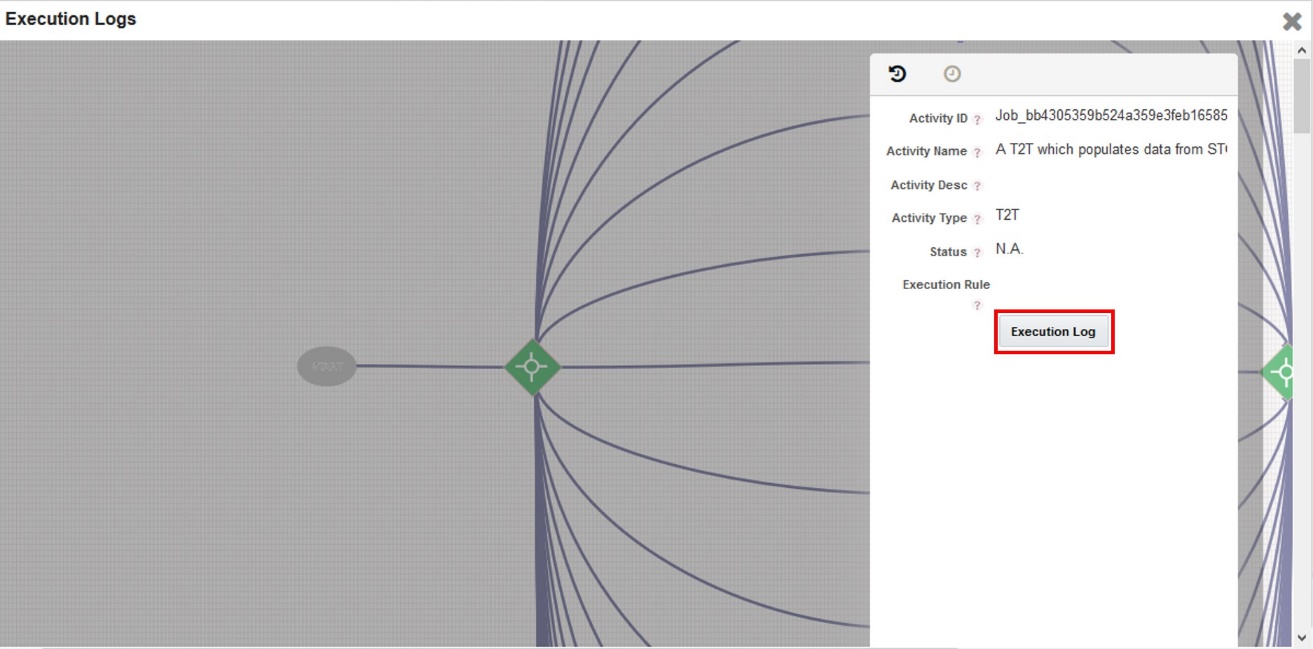This screenshot has width=1313, height=649.
Task: Click the Execution Log button
Action: point(1054,332)
